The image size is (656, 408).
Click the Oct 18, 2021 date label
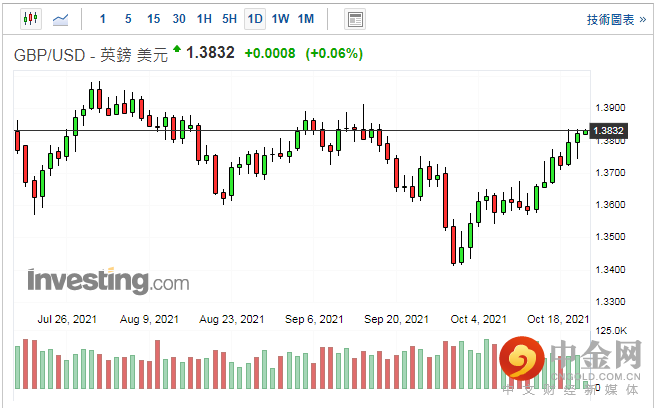558,319
